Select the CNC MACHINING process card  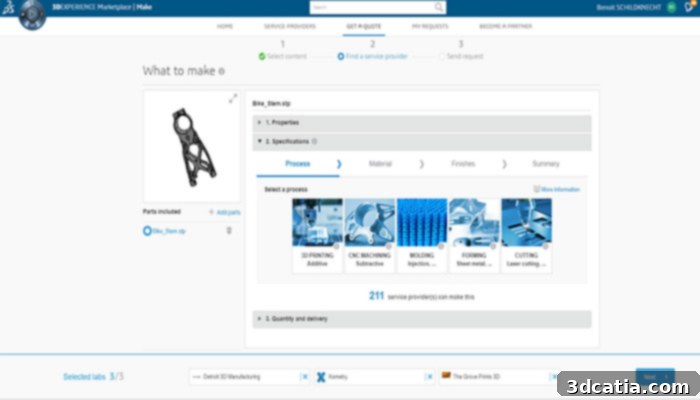tap(370, 235)
